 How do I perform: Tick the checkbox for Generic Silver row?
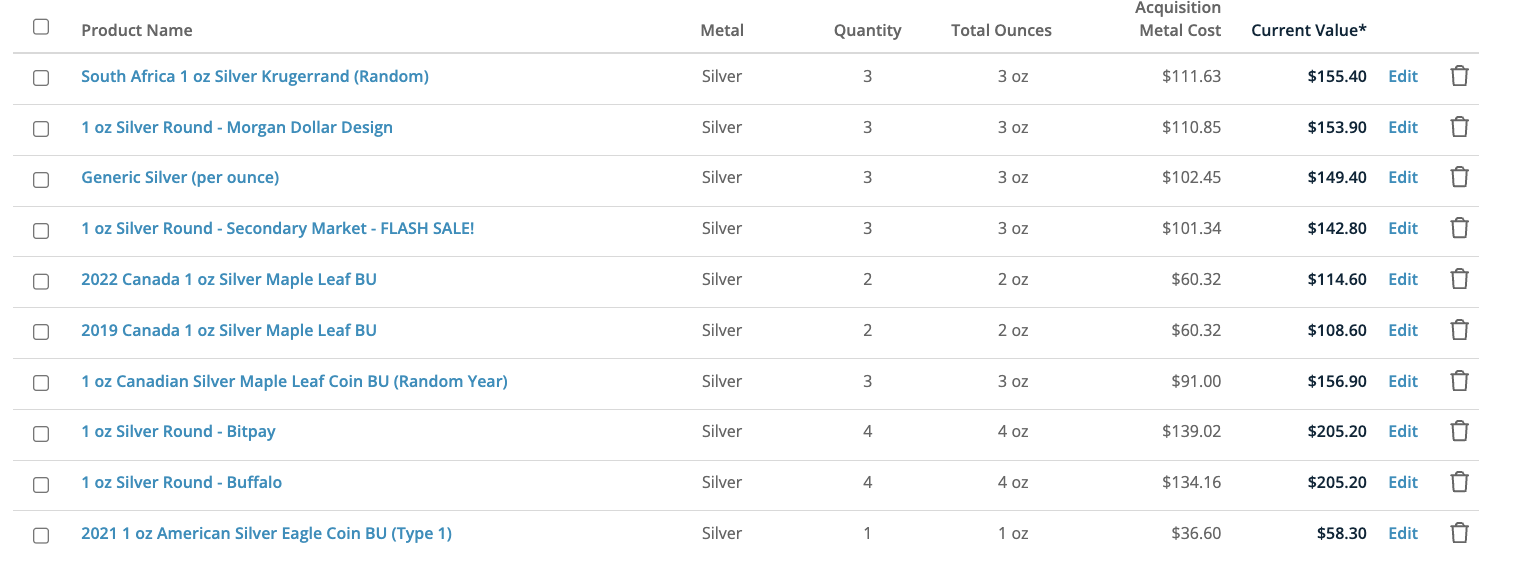pyautogui.click(x=41, y=180)
